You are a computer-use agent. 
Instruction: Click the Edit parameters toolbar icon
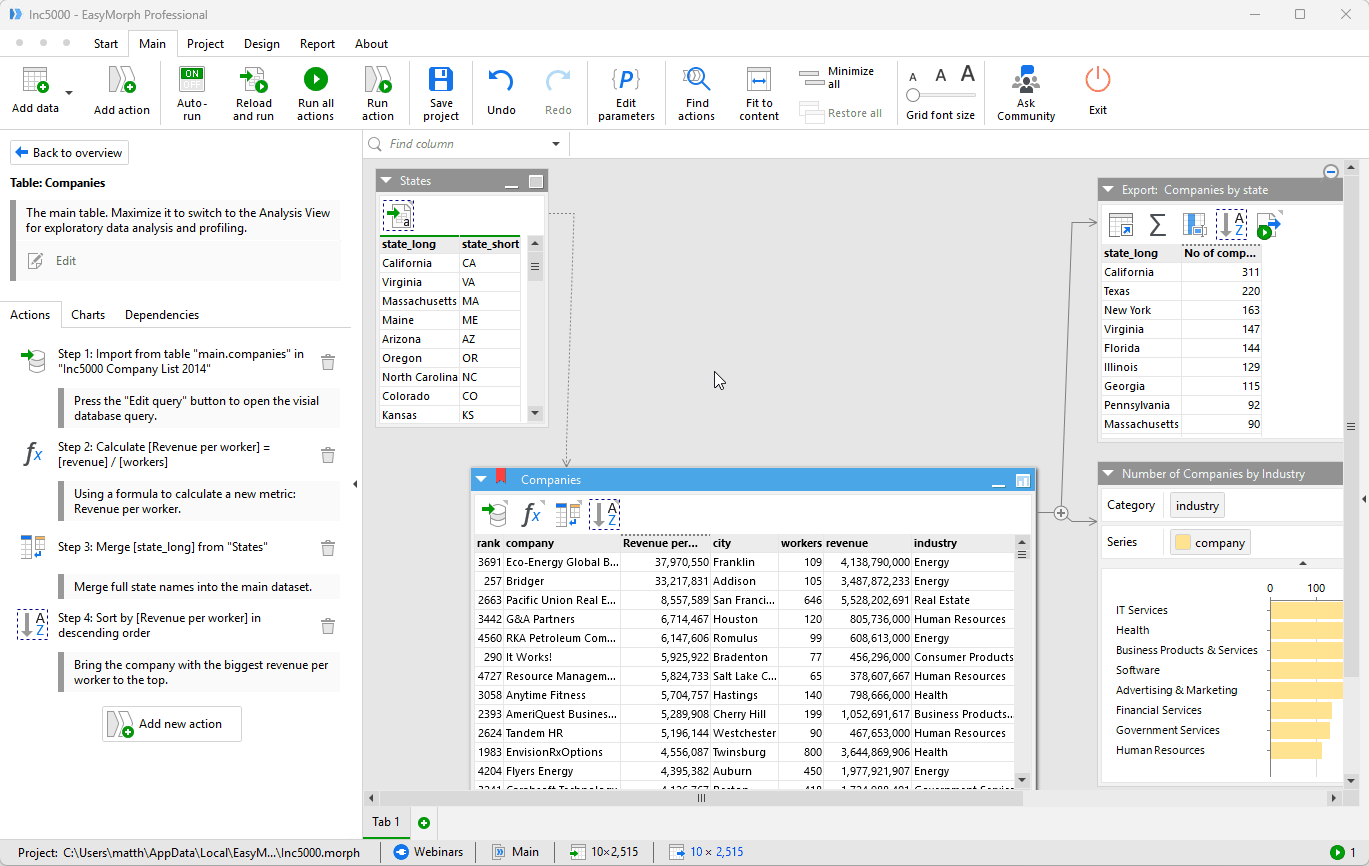click(625, 92)
